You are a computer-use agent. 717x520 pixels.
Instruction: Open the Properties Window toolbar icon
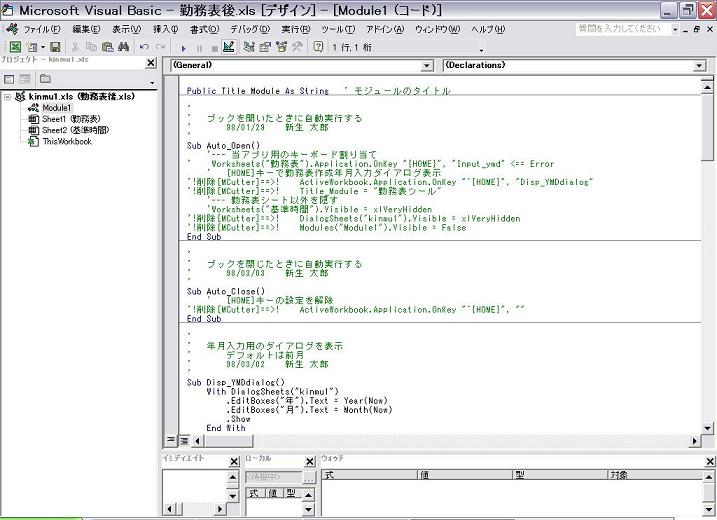265,47
